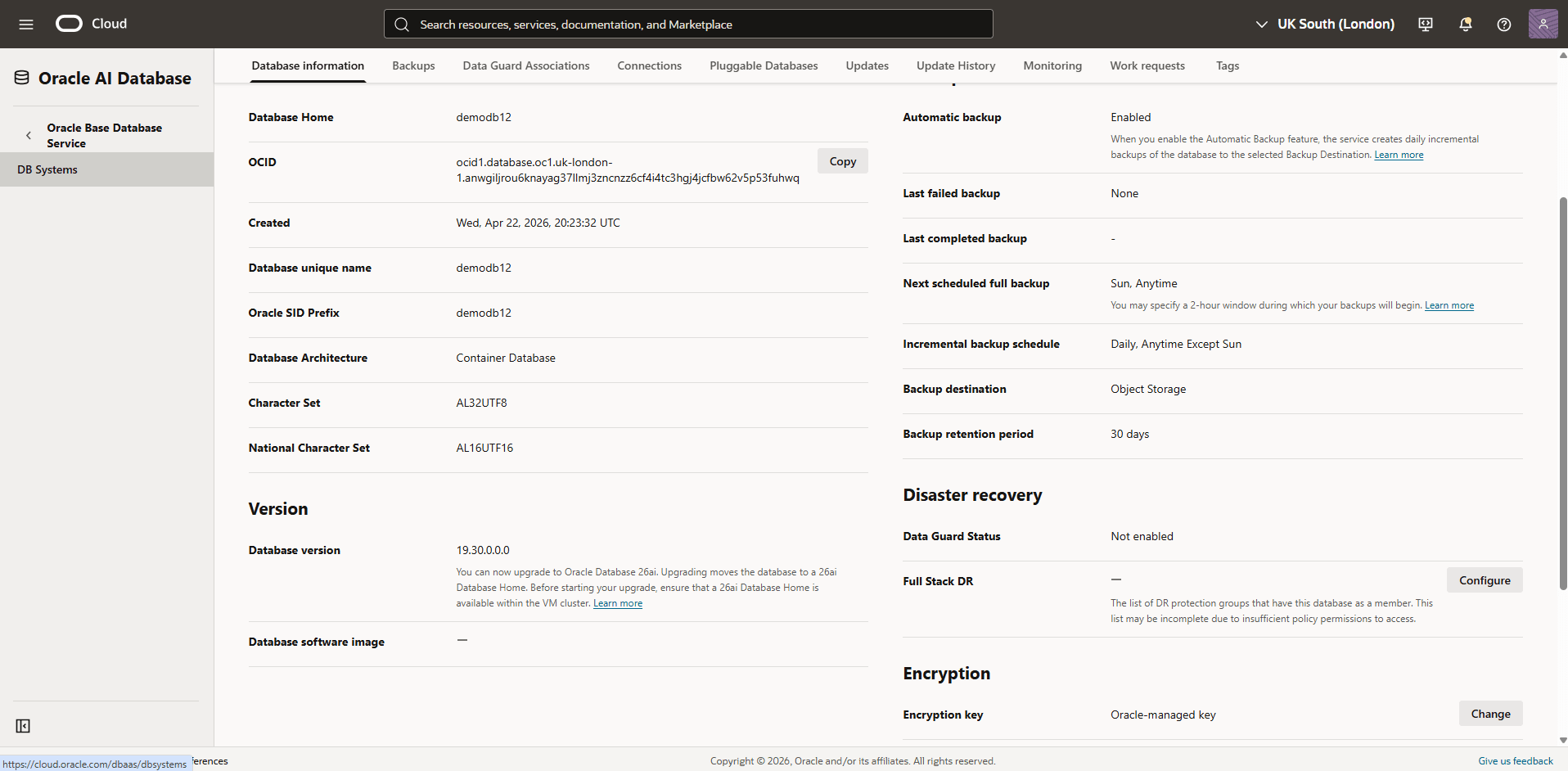Click the Object Storage backup destination value
1568x771 pixels.
pos(1148,389)
